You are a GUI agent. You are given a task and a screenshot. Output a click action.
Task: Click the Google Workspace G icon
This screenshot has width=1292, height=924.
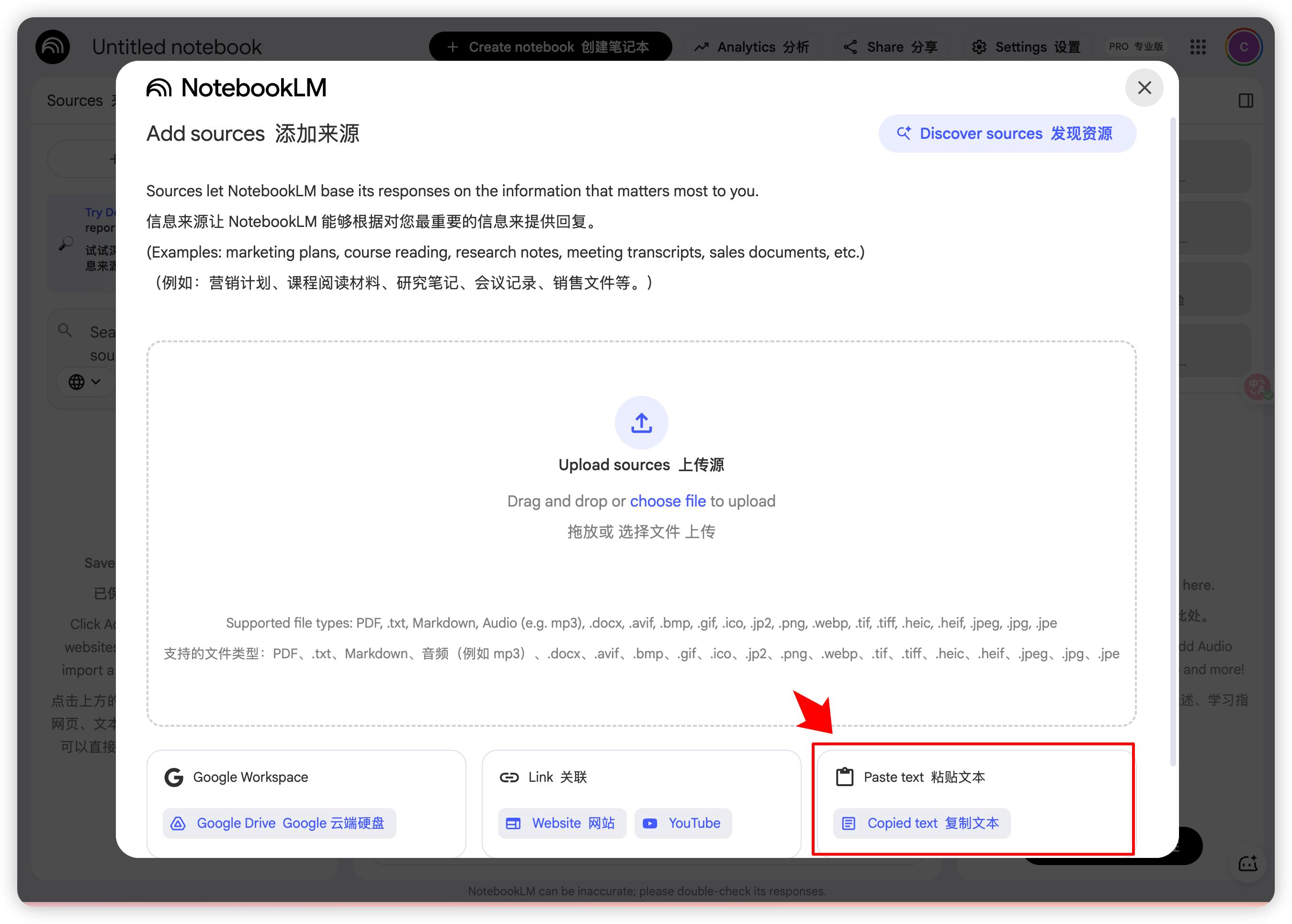[x=174, y=777]
